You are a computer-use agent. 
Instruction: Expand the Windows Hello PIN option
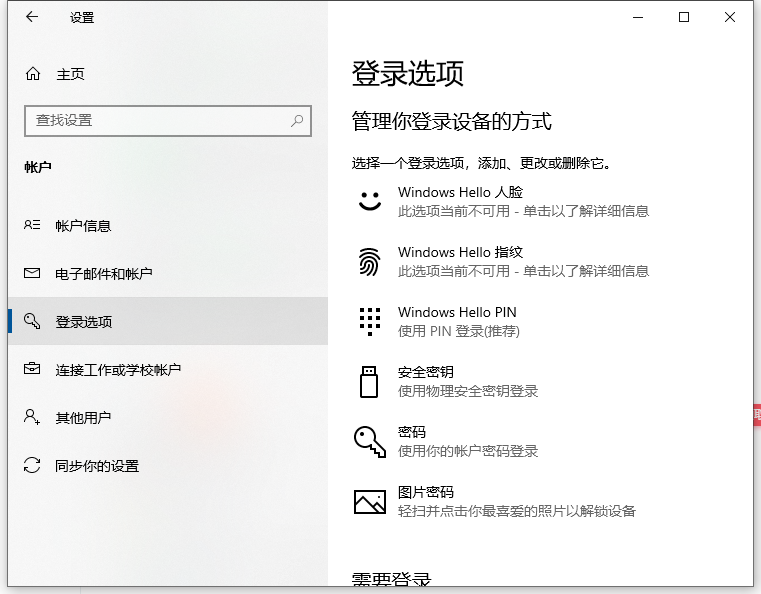(x=457, y=321)
